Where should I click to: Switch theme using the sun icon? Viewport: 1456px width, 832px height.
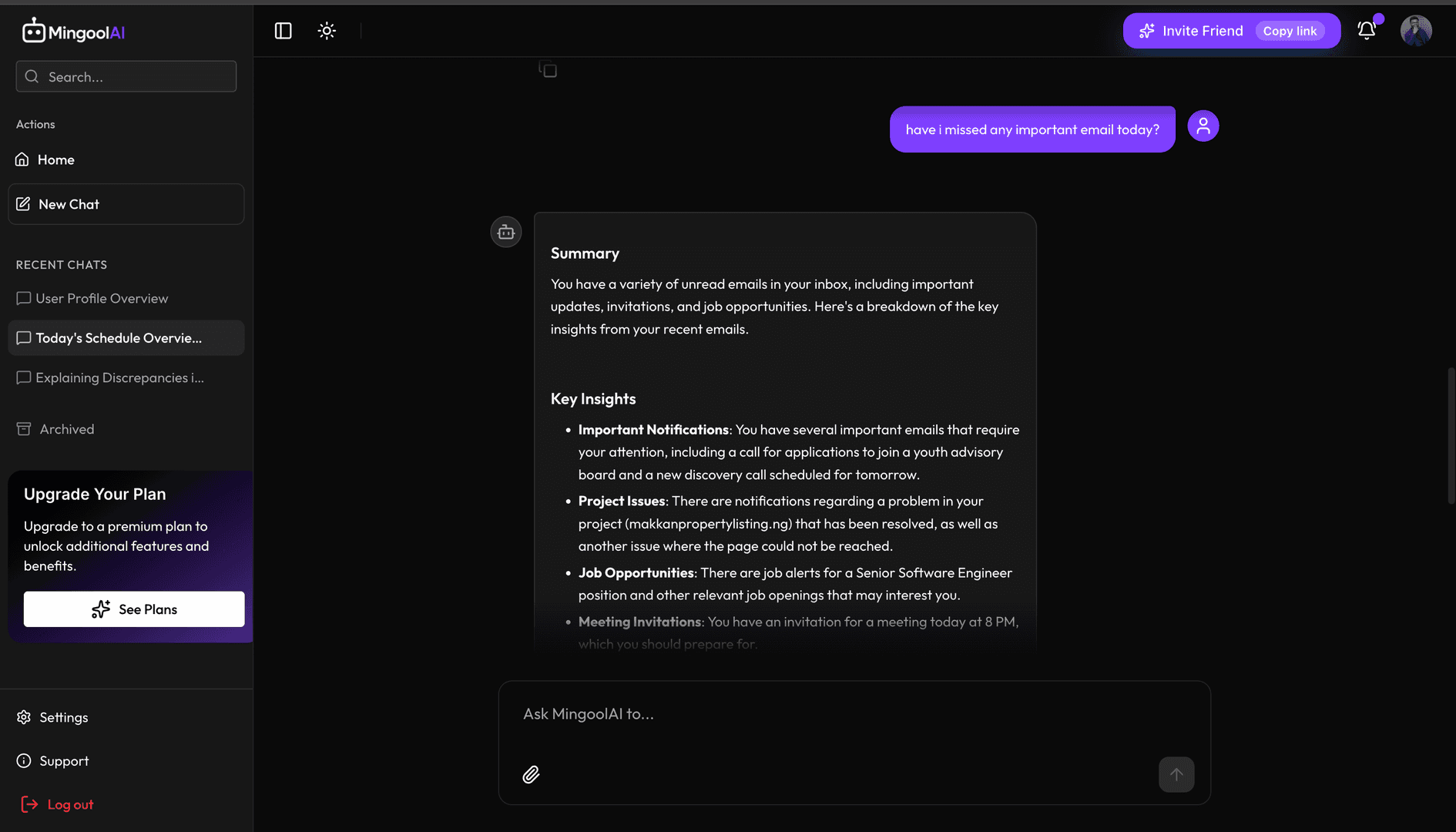[327, 31]
